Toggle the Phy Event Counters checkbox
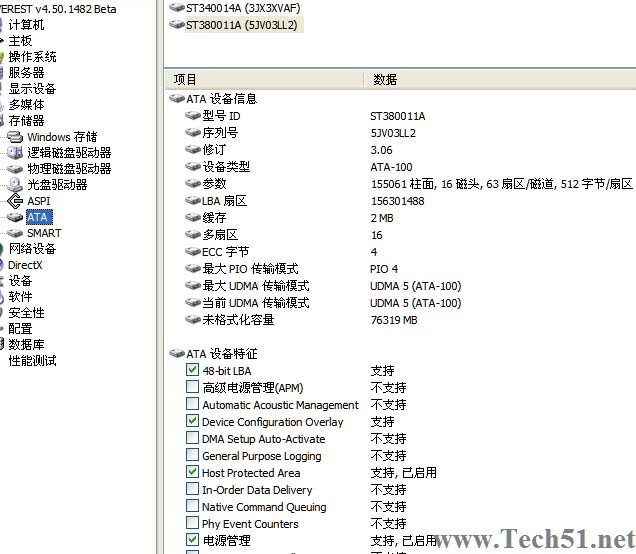Image resolution: width=636 pixels, height=554 pixels. coord(192,523)
